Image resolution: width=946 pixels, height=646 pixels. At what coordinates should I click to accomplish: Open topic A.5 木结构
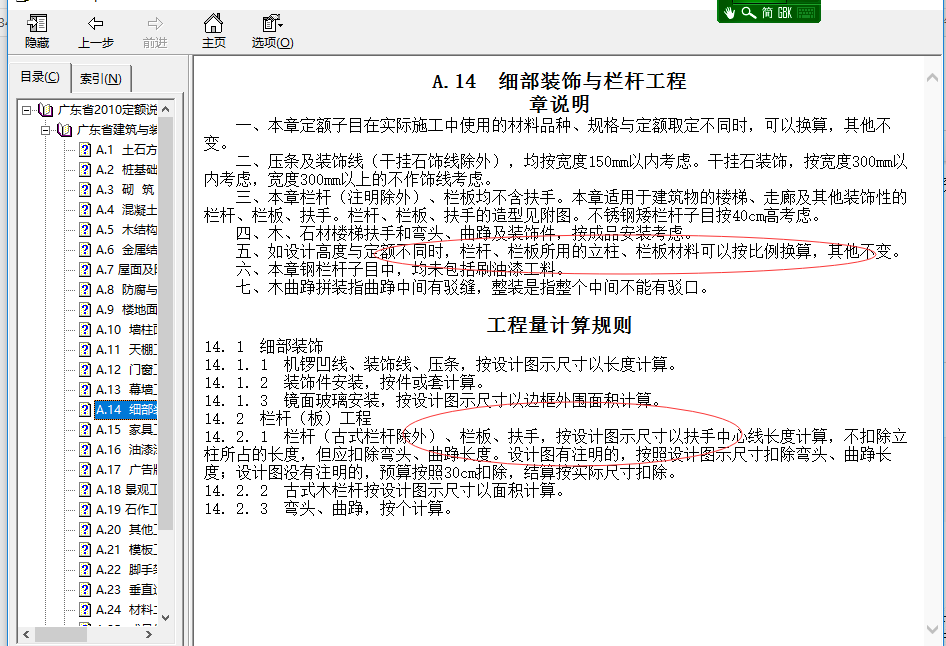pos(126,229)
